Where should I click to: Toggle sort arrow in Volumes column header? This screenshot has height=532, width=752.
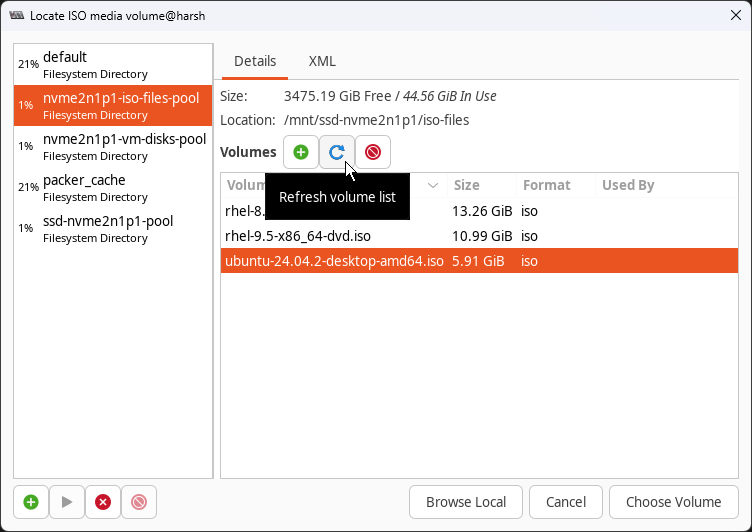pyautogui.click(x=433, y=185)
